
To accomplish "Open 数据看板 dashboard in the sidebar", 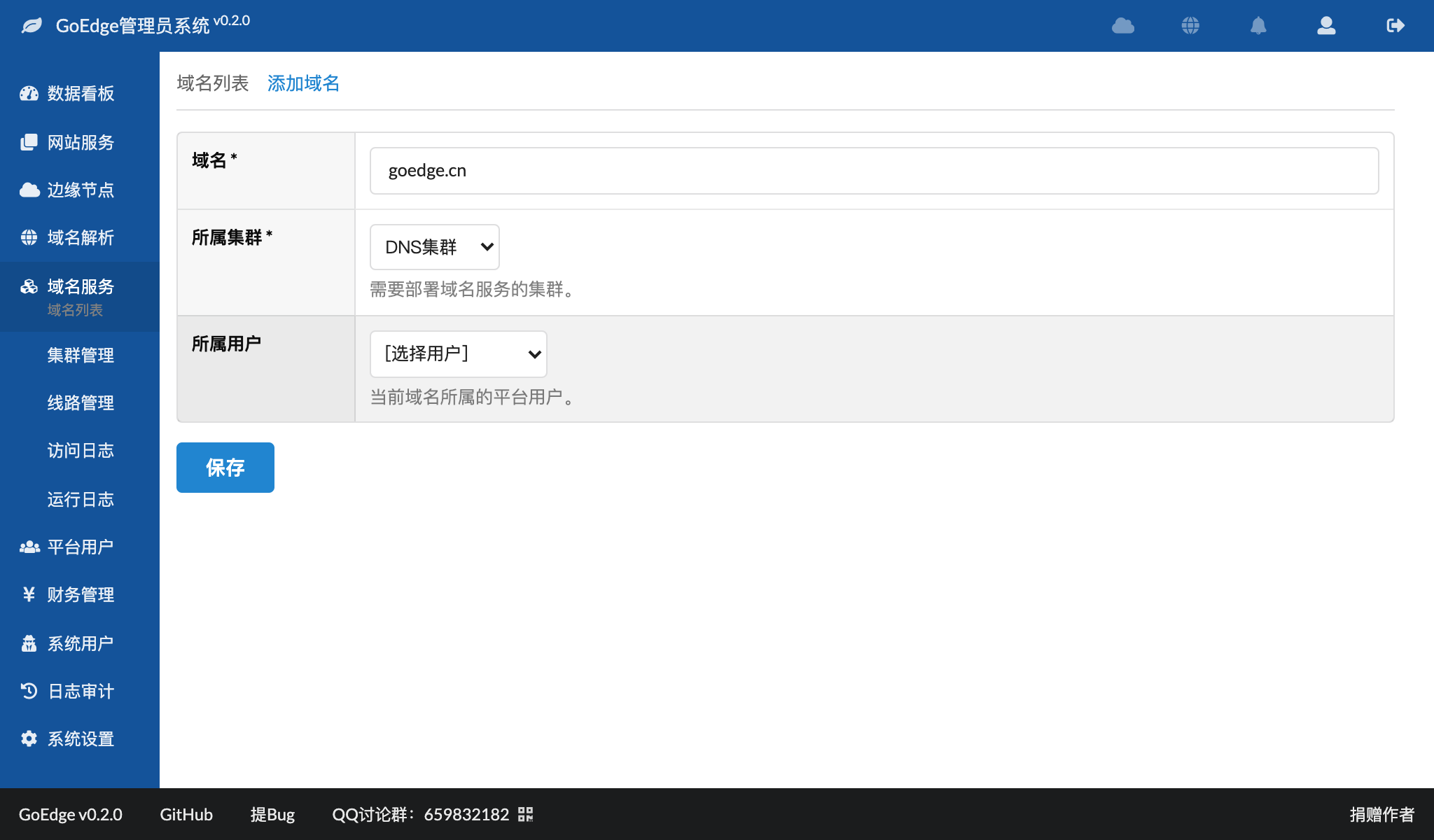I will click(x=80, y=94).
